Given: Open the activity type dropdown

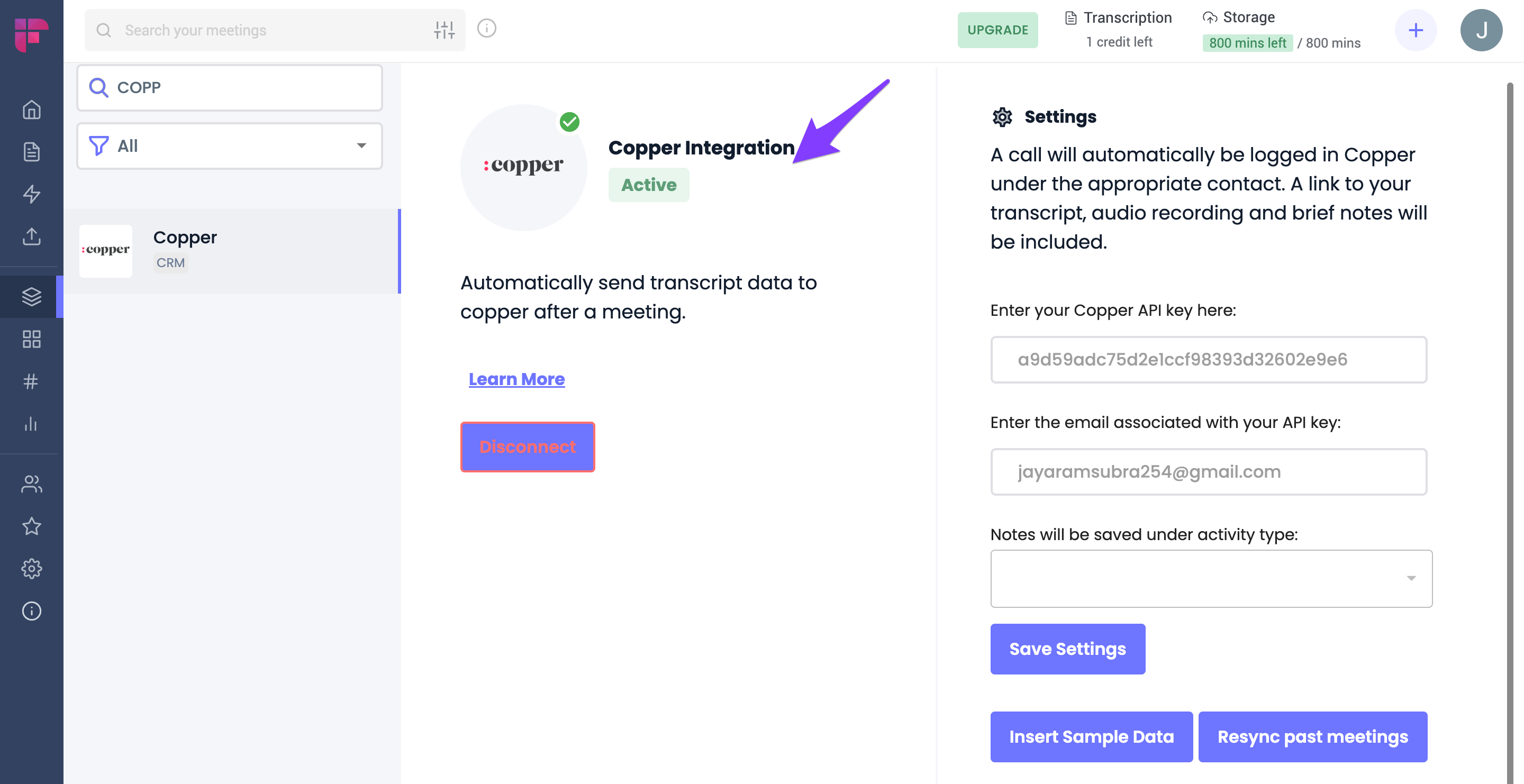Looking at the screenshot, I should tap(1211, 578).
